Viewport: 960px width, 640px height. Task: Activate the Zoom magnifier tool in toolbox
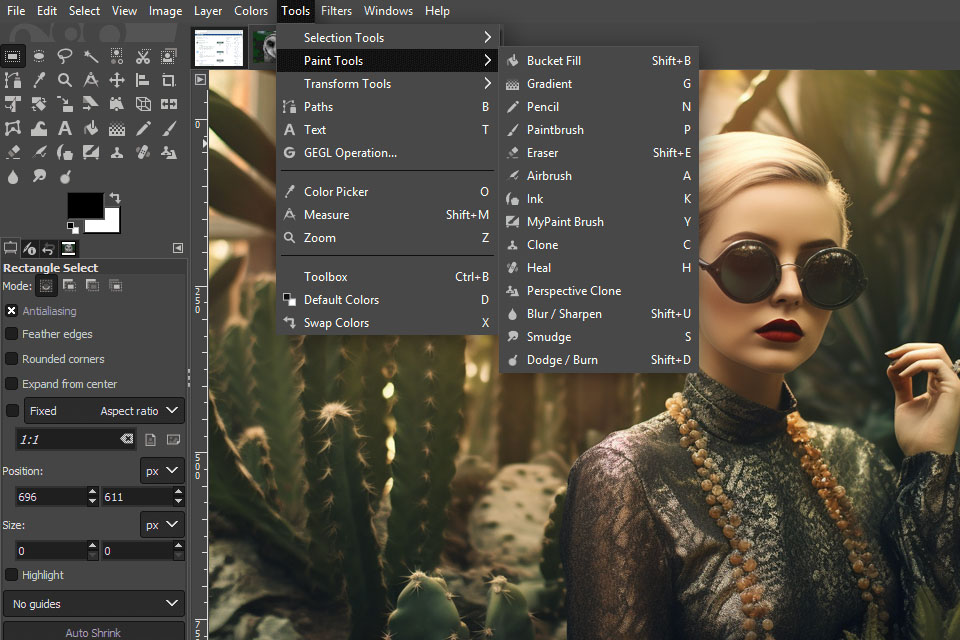65,80
